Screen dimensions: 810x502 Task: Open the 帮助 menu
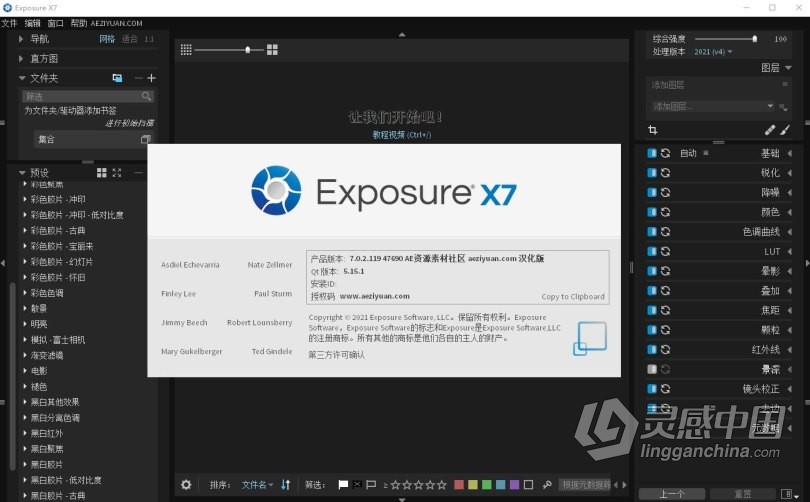click(x=79, y=23)
